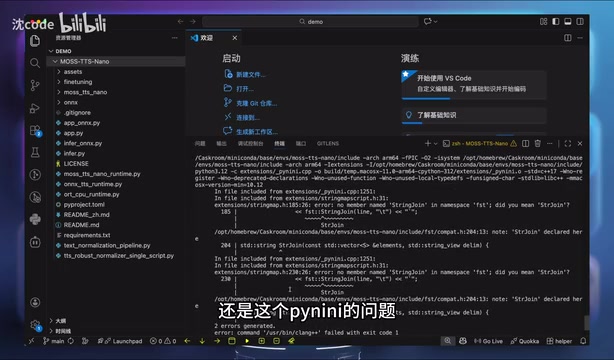Screen dimensions: 614x360
Task: Open the Accounts icon in the activity bar
Action: 35,302
